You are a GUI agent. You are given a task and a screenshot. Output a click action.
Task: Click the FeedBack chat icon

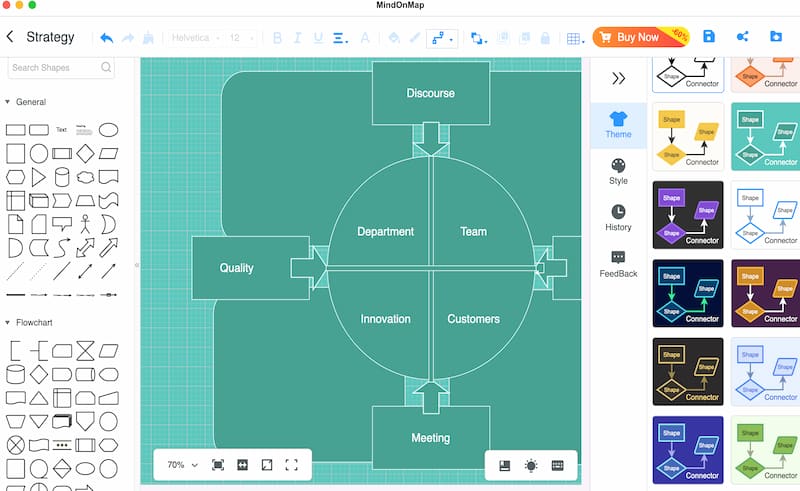coord(618,264)
